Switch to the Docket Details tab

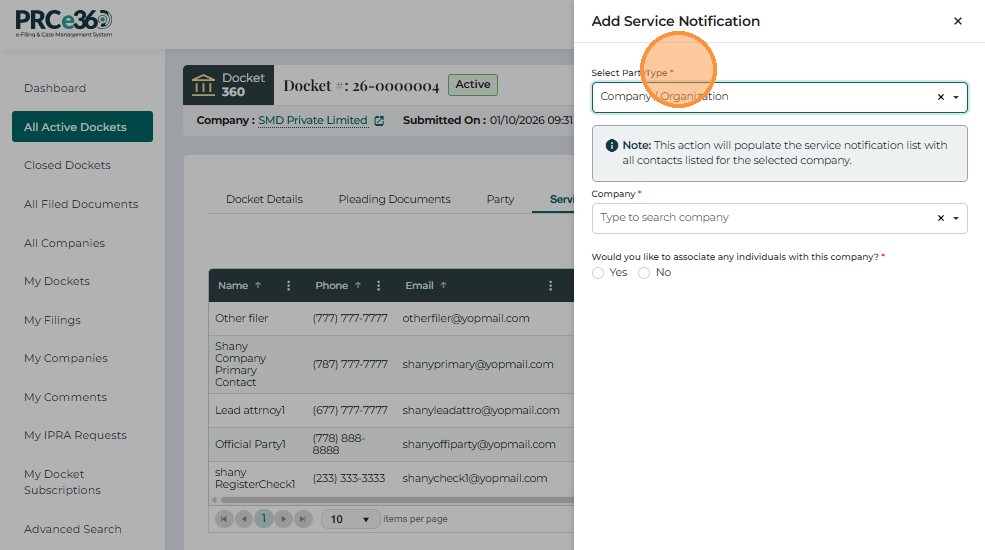264,199
